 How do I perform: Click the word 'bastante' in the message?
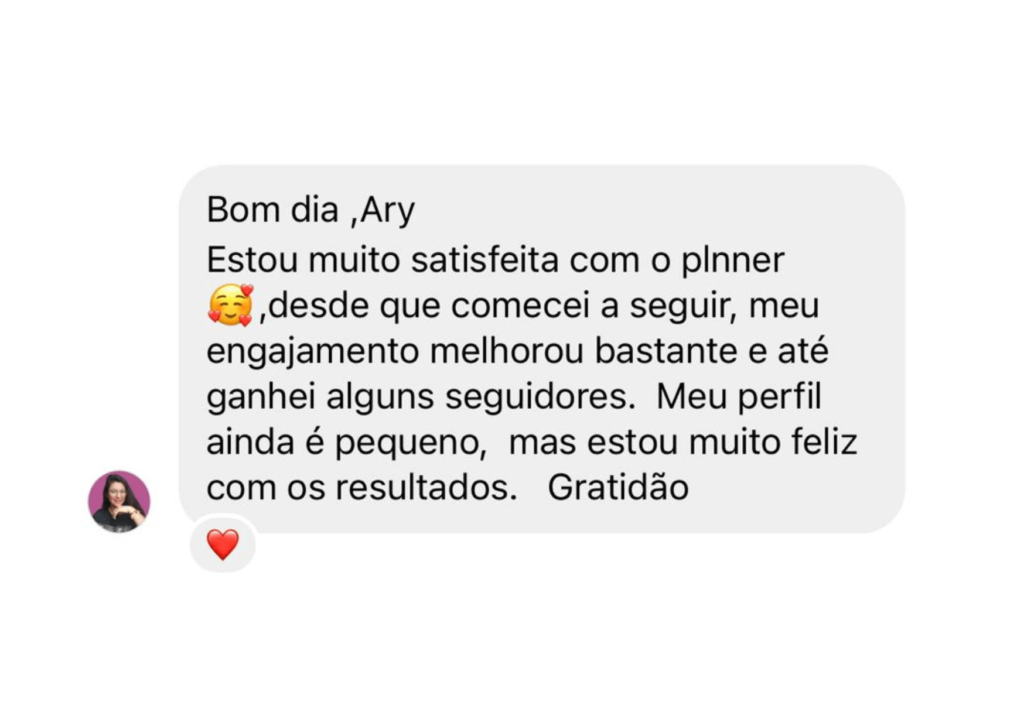tap(666, 351)
